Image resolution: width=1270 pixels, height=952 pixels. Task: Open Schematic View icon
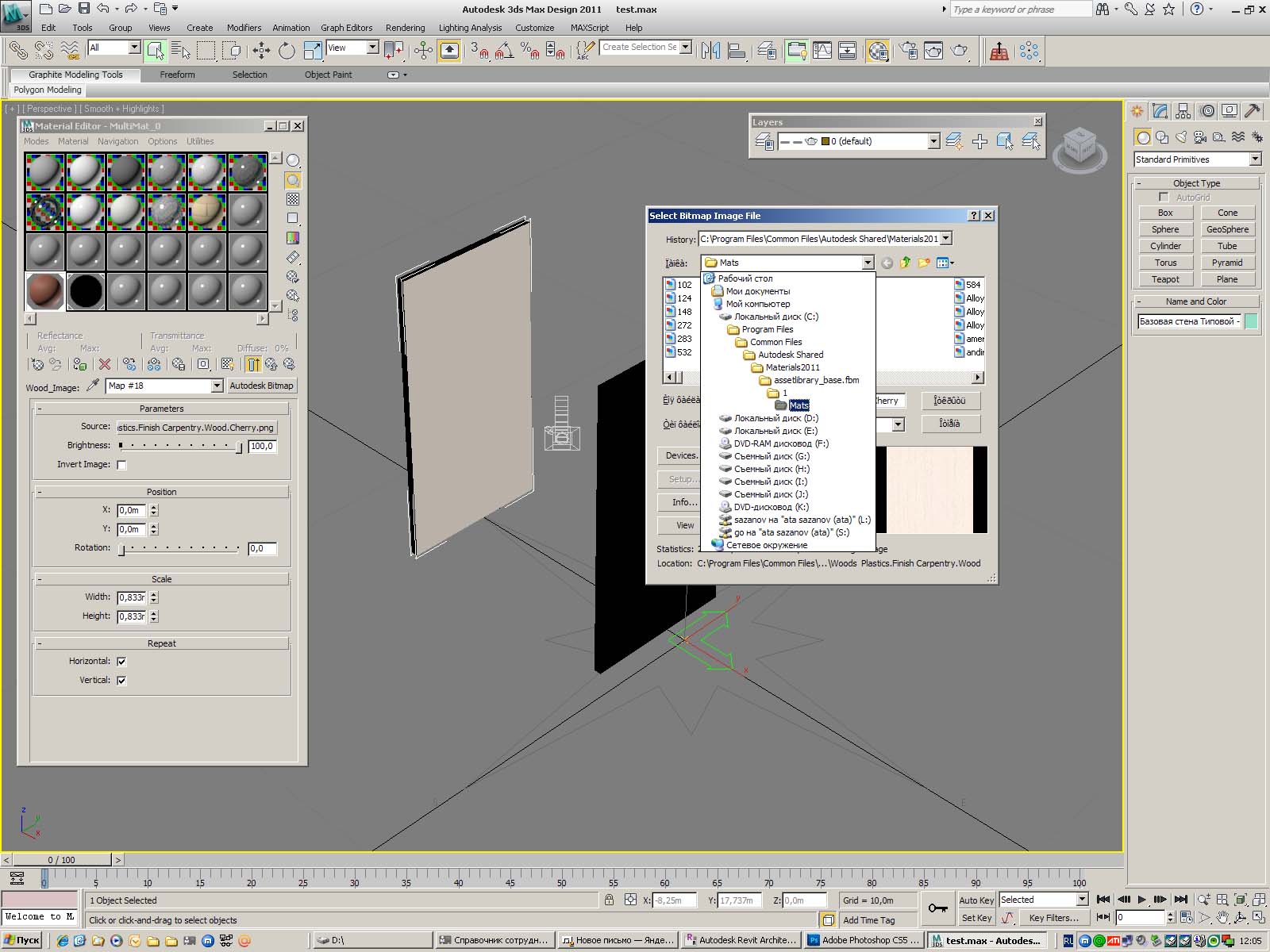pos(848,51)
